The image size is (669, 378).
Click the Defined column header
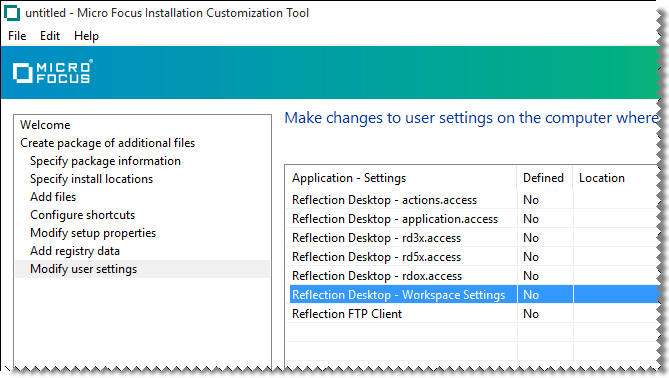pos(544,178)
